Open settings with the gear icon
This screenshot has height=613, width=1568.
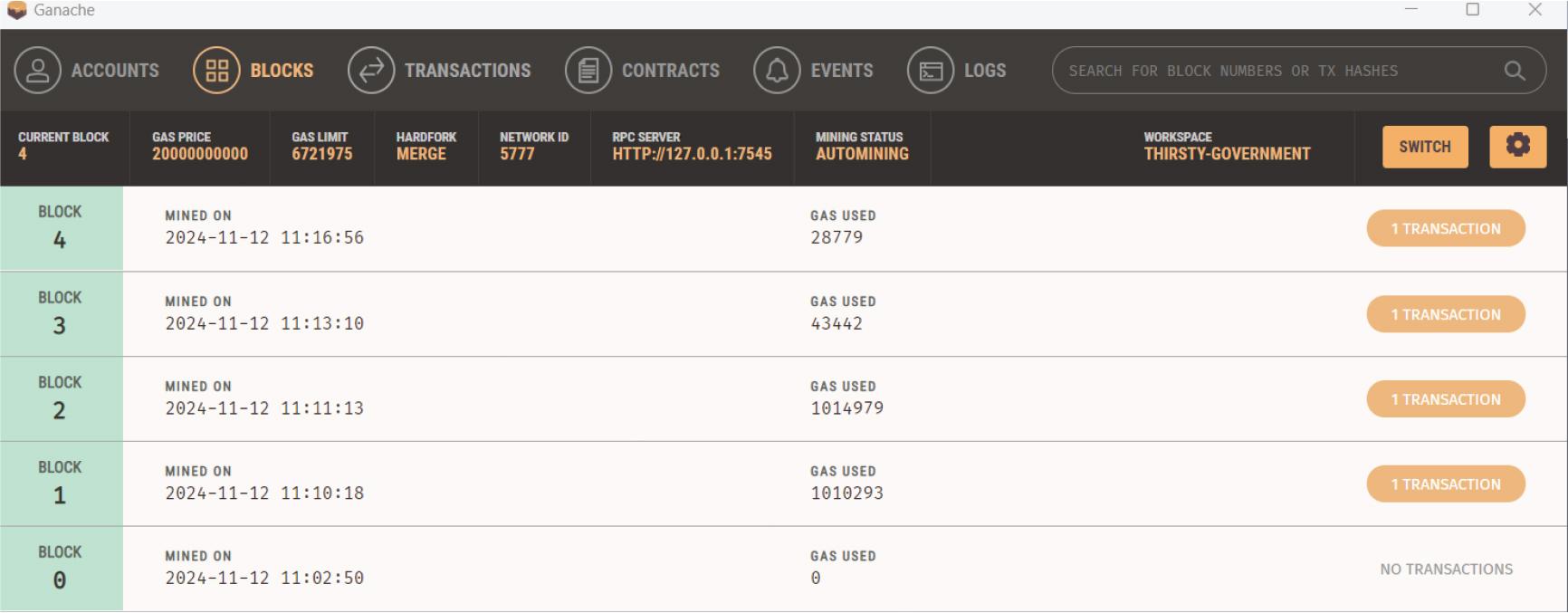pyautogui.click(x=1517, y=146)
